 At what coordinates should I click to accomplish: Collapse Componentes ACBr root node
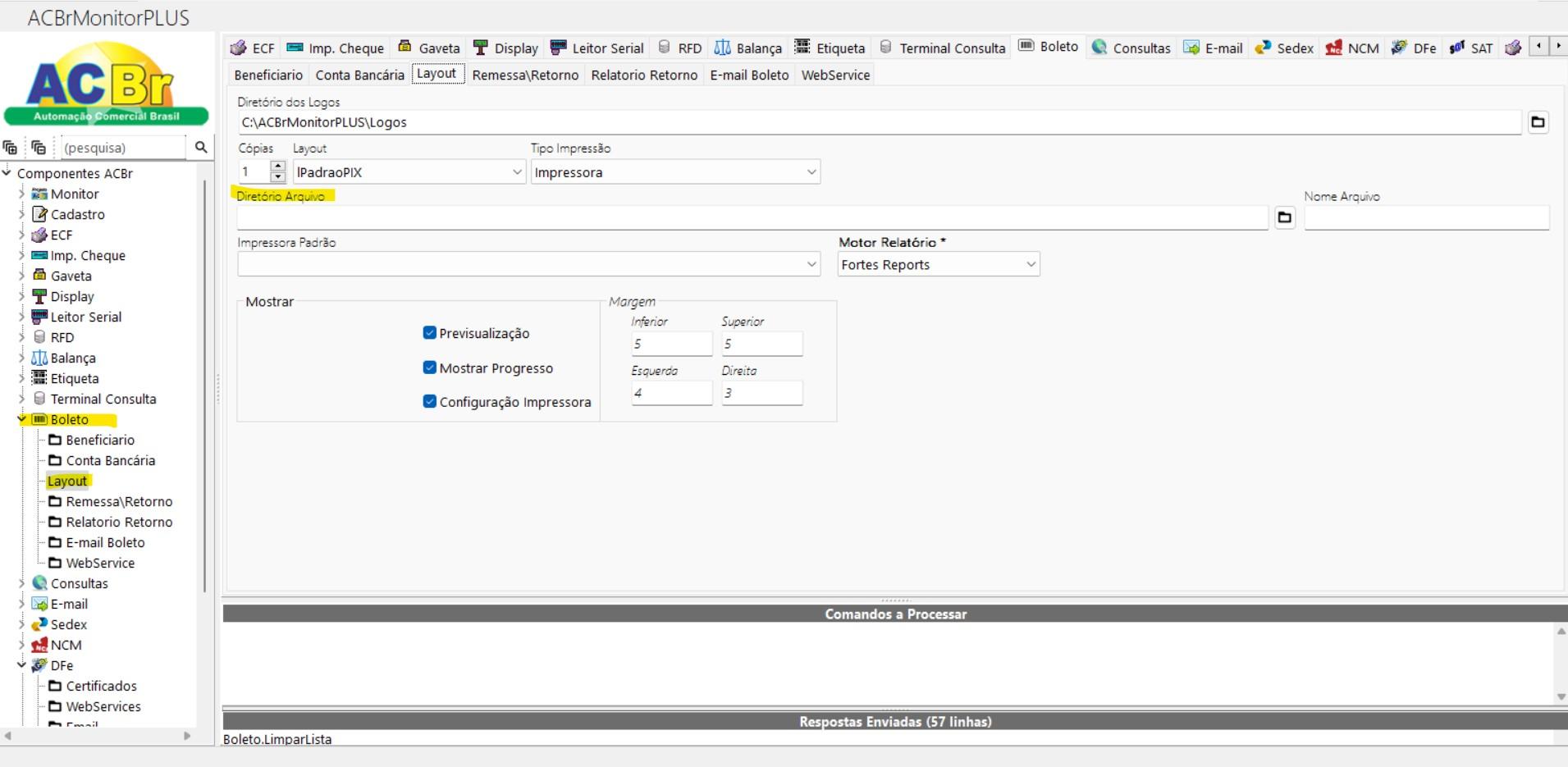(x=7, y=173)
